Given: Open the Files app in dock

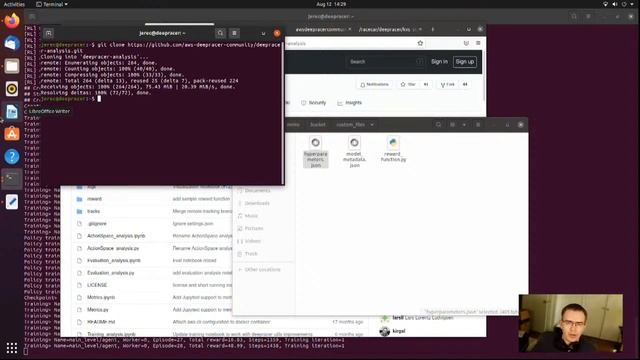Looking at the screenshot, I should pyautogui.click(x=12, y=66).
